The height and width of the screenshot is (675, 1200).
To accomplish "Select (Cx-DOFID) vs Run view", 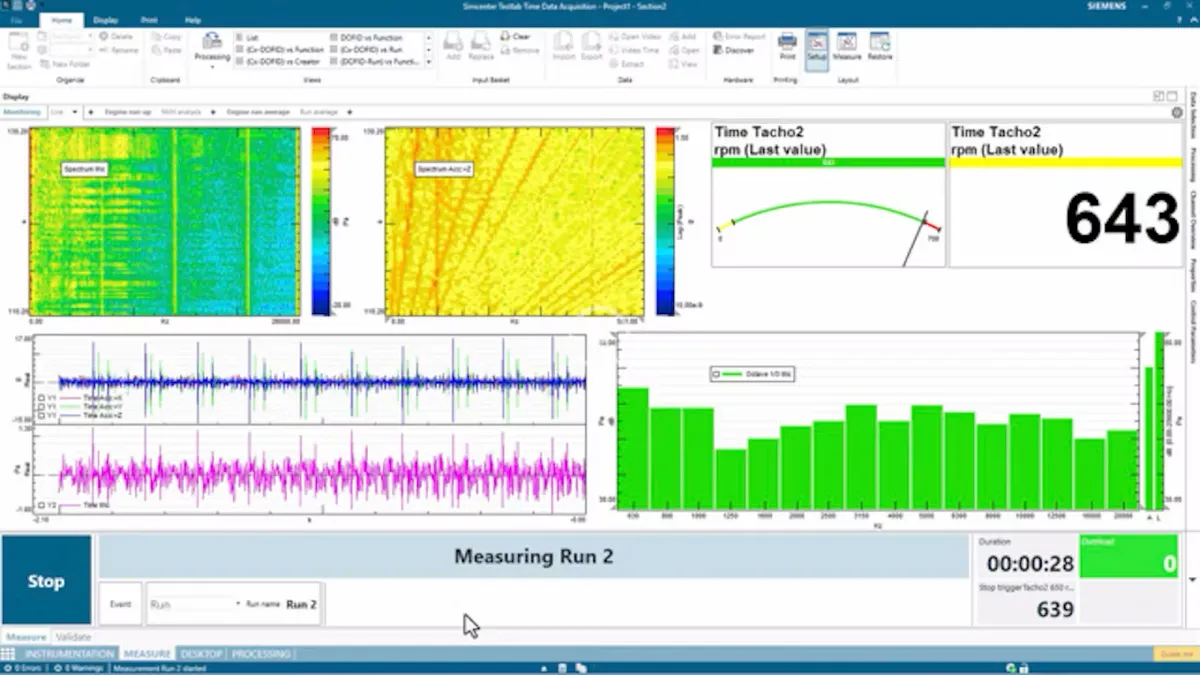I will [x=366, y=49].
